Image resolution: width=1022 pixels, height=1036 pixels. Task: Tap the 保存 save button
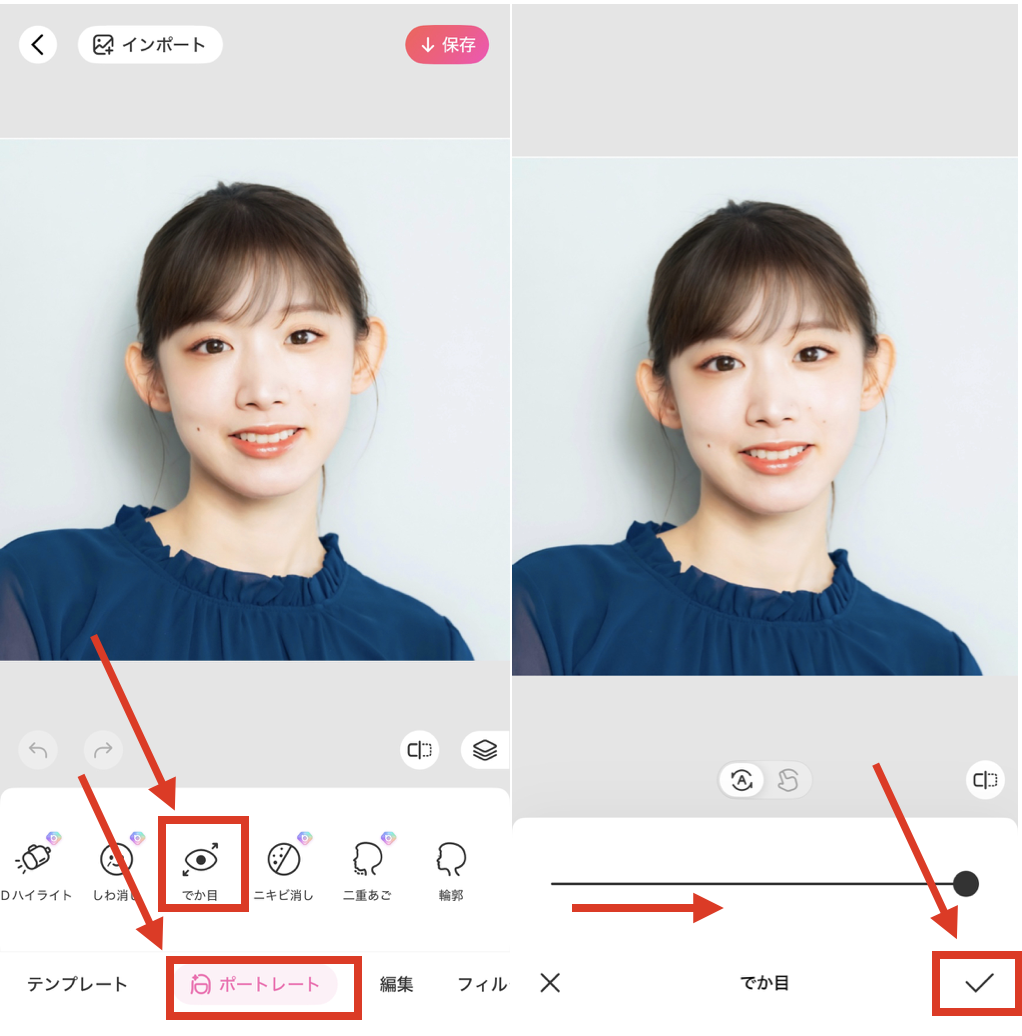(447, 45)
